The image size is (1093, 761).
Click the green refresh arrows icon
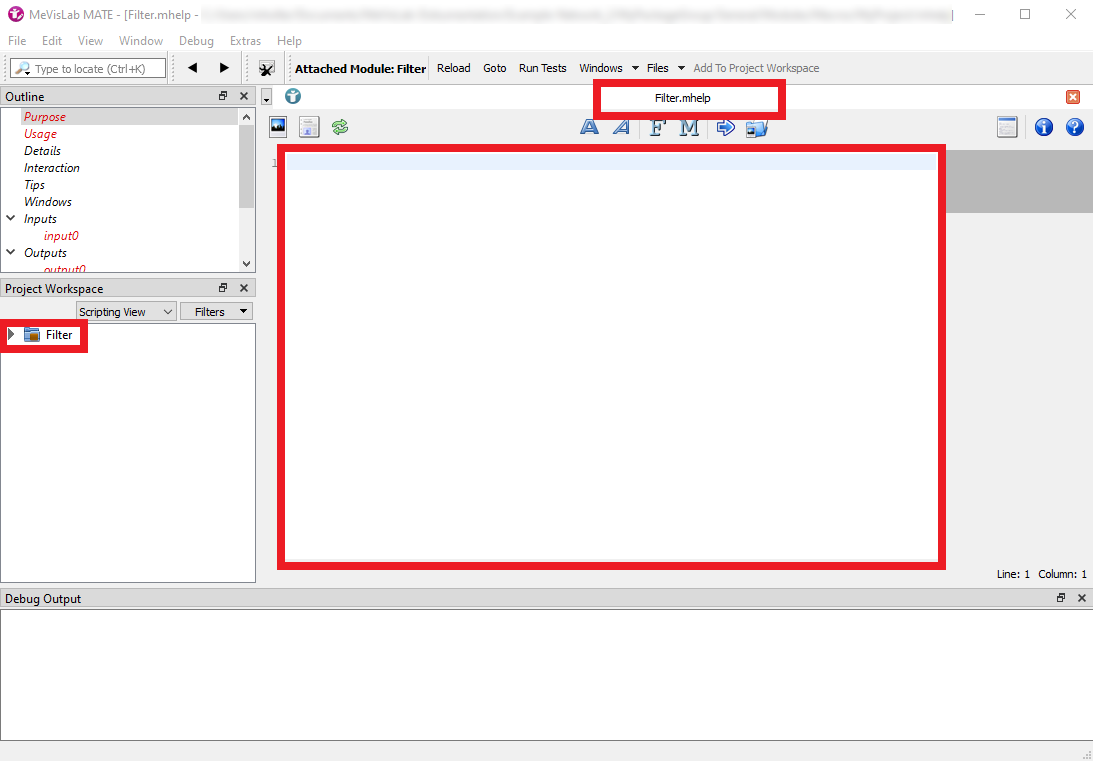click(x=340, y=127)
